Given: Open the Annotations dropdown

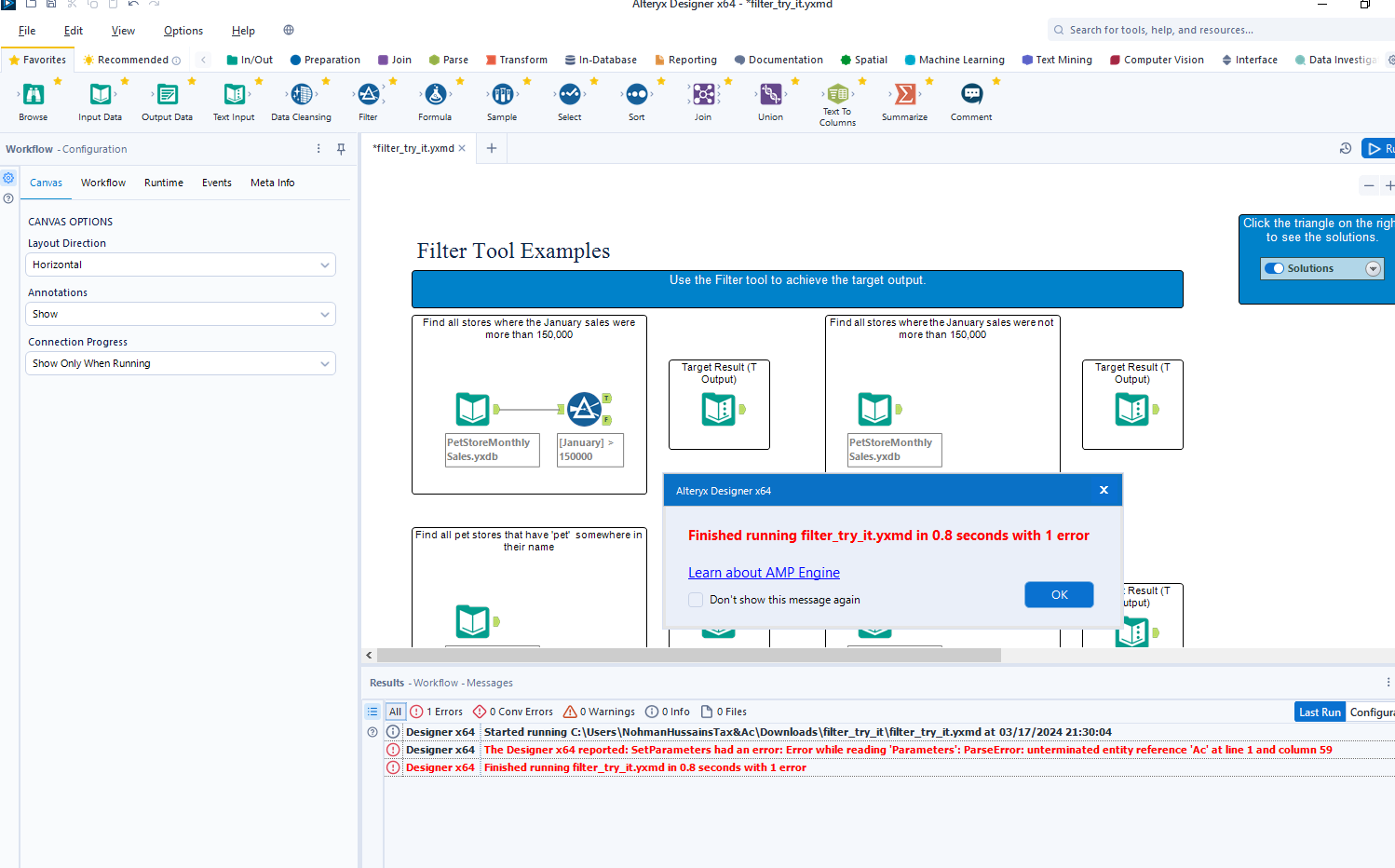Looking at the screenshot, I should click(180, 314).
